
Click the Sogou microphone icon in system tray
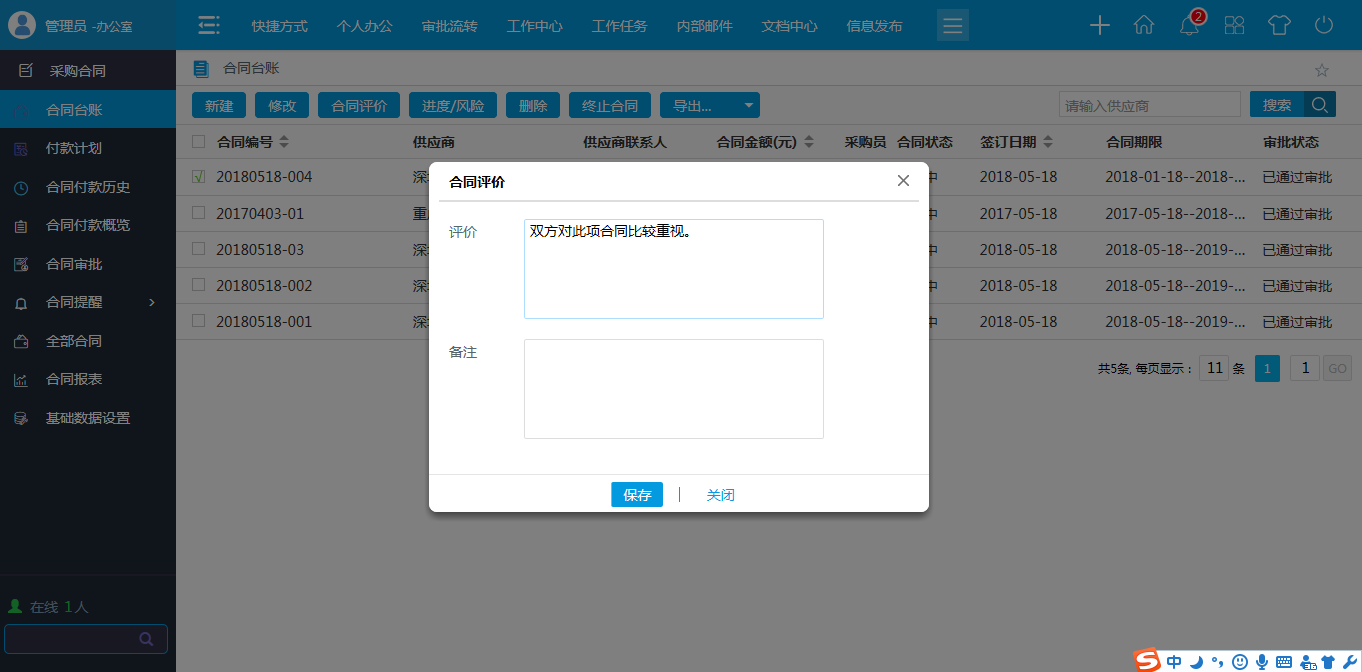tap(1261, 661)
